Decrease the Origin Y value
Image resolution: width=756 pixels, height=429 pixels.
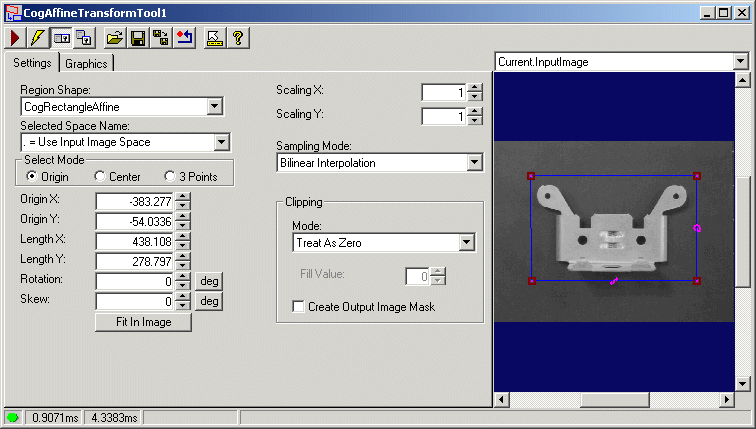[183, 226]
